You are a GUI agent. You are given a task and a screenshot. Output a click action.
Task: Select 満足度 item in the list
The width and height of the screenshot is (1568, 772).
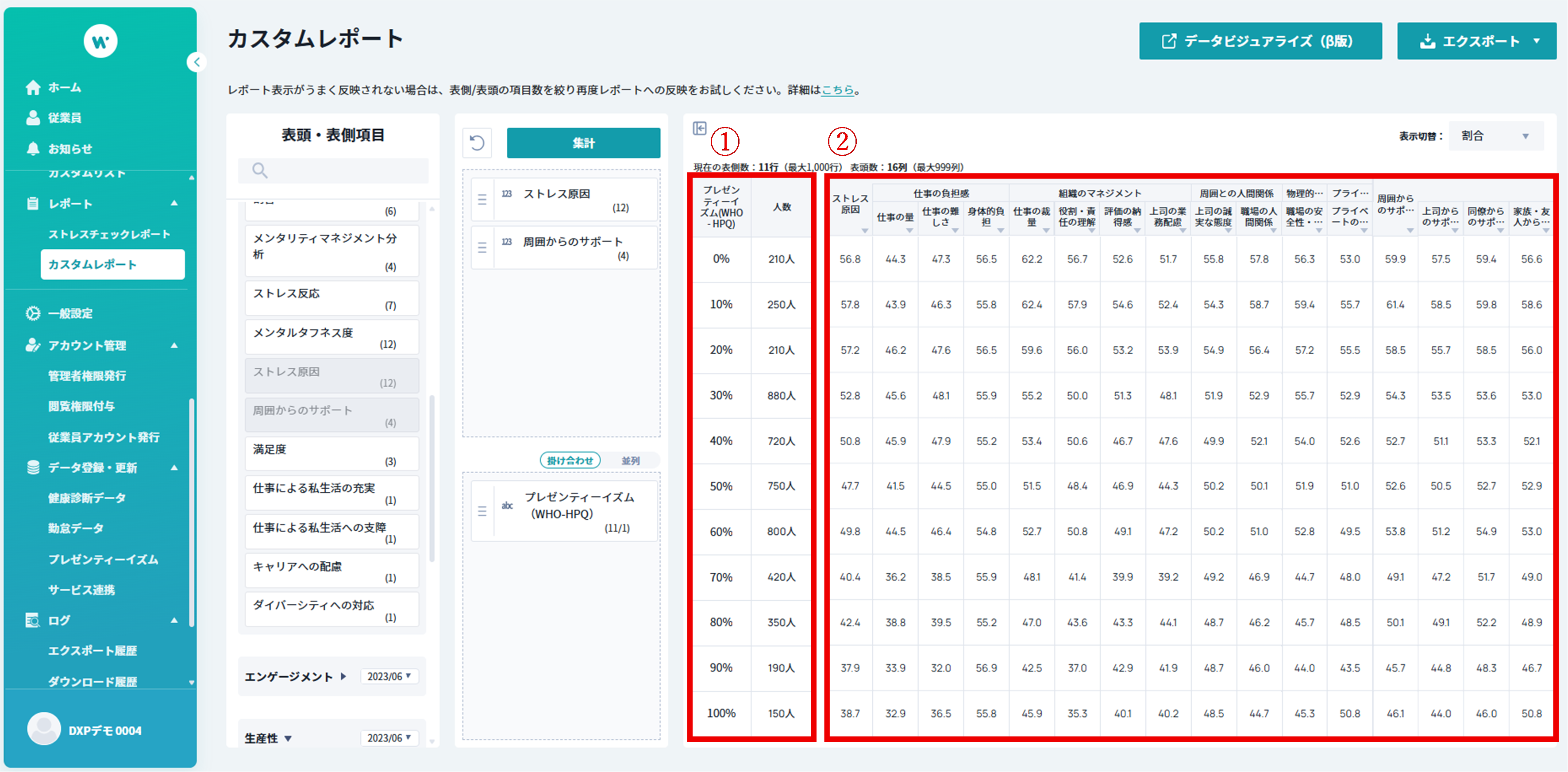332,454
